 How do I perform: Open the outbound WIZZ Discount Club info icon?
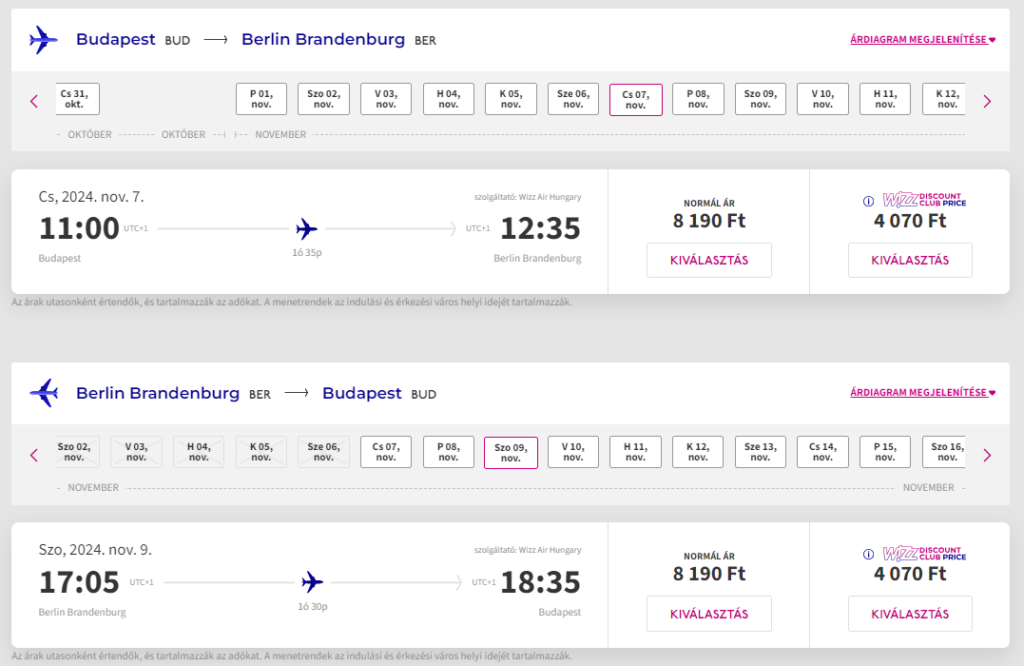pos(868,201)
